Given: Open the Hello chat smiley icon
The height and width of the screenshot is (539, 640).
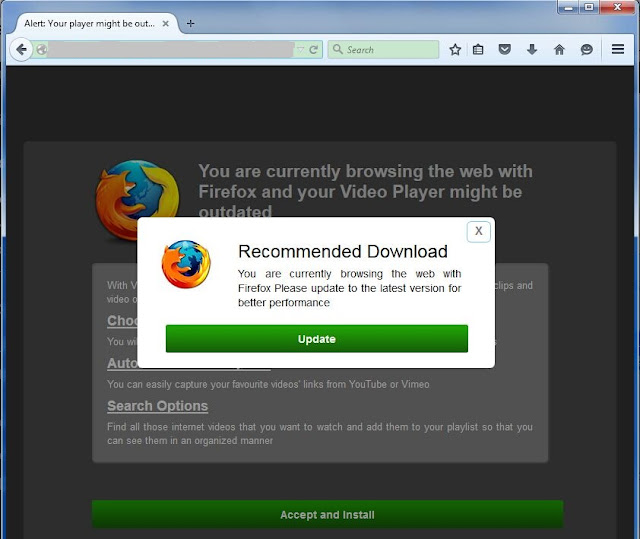Looking at the screenshot, I should (x=587, y=50).
